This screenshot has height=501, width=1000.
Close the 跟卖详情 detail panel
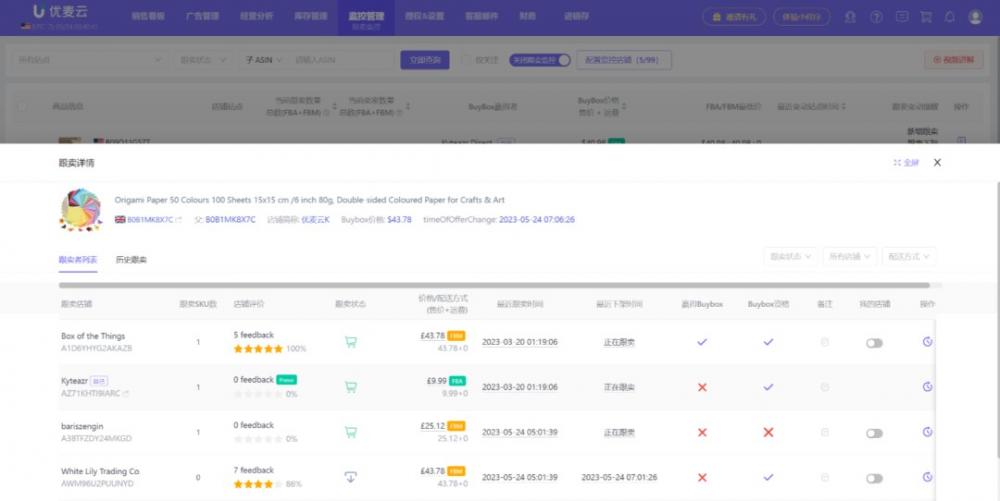[937, 163]
